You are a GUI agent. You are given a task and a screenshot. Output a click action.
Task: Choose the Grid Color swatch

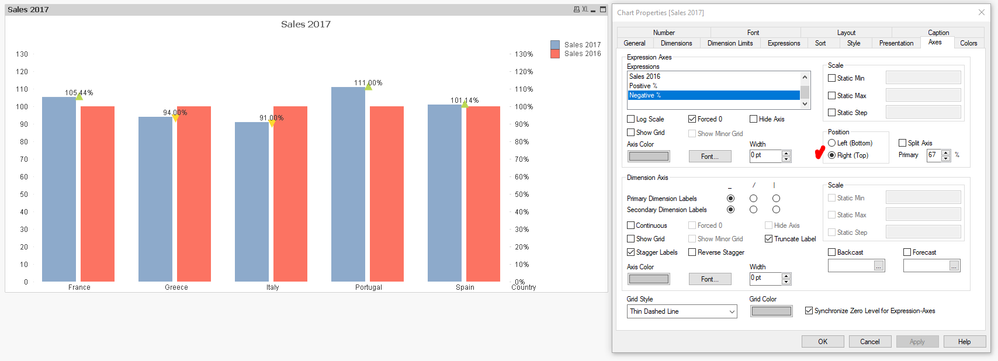pos(771,311)
